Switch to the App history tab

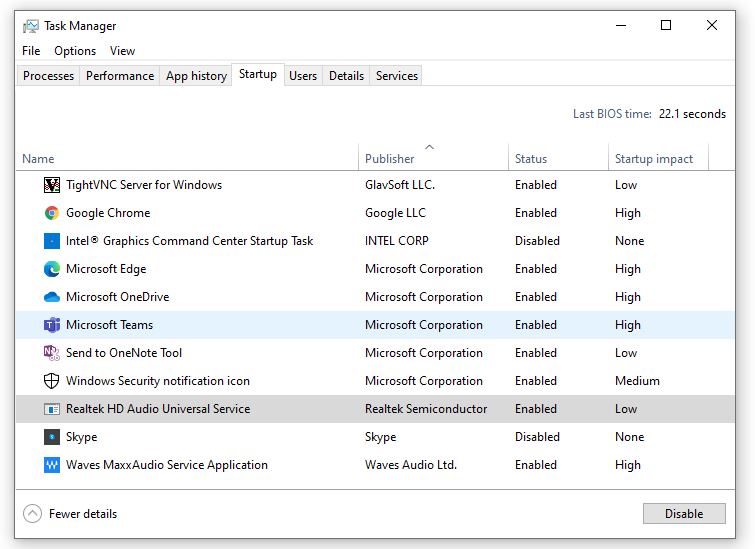tap(196, 76)
